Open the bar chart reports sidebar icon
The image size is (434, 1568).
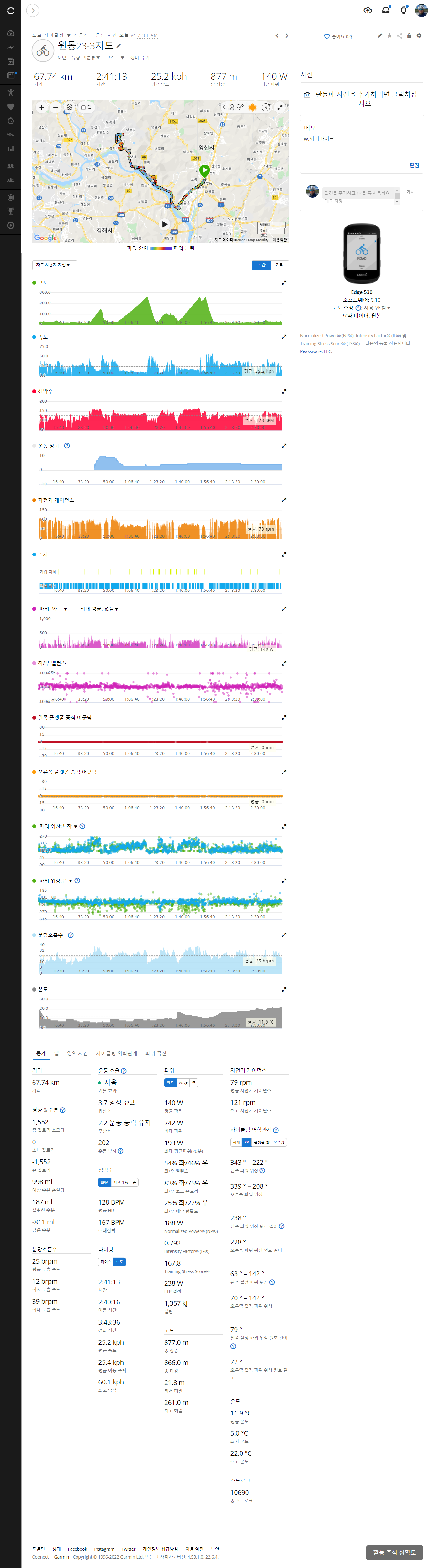(x=10, y=148)
